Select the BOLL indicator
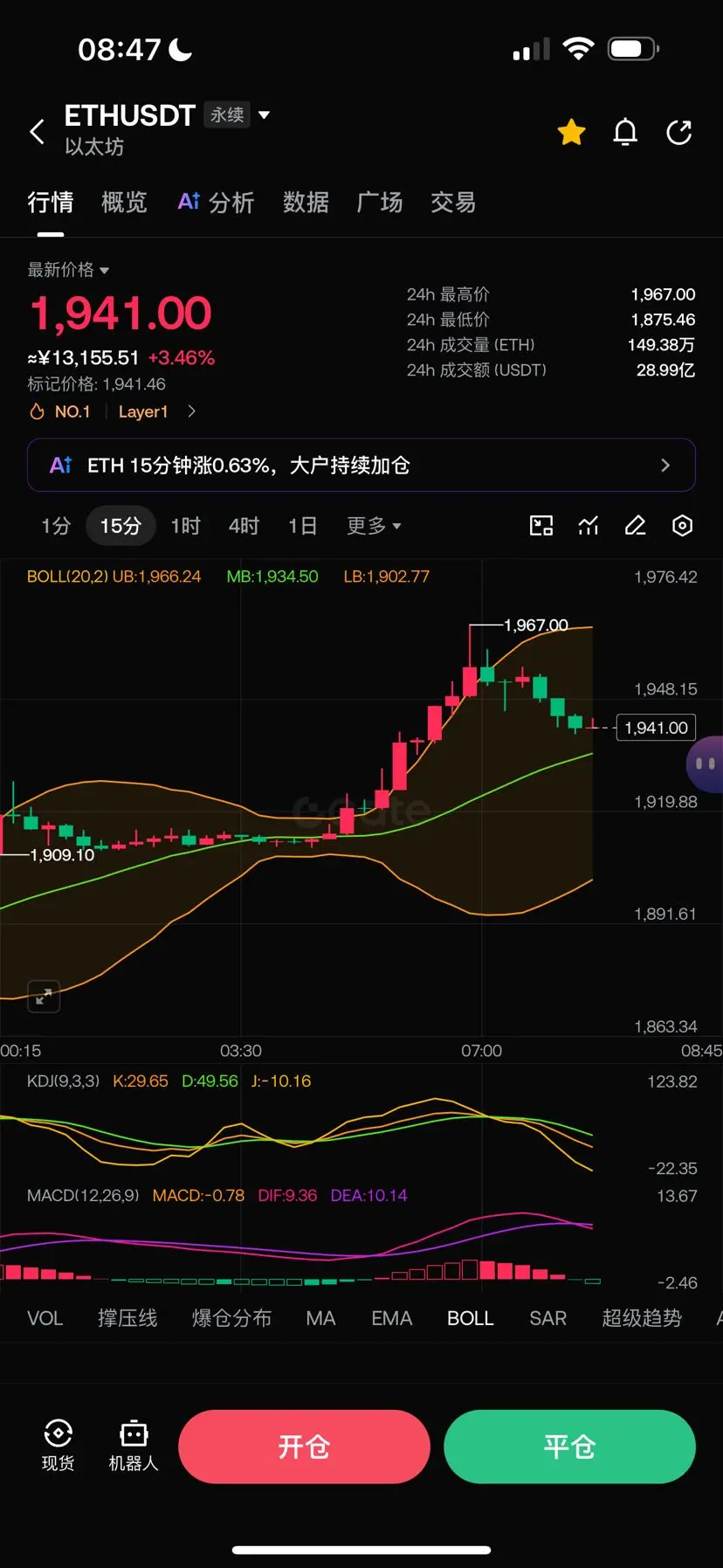The width and height of the screenshot is (723, 1568). pos(471,1318)
